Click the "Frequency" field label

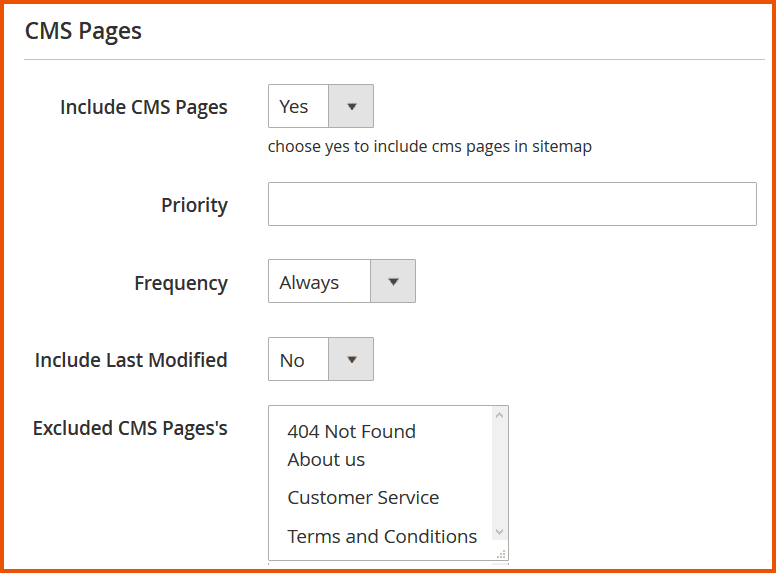[x=181, y=283]
